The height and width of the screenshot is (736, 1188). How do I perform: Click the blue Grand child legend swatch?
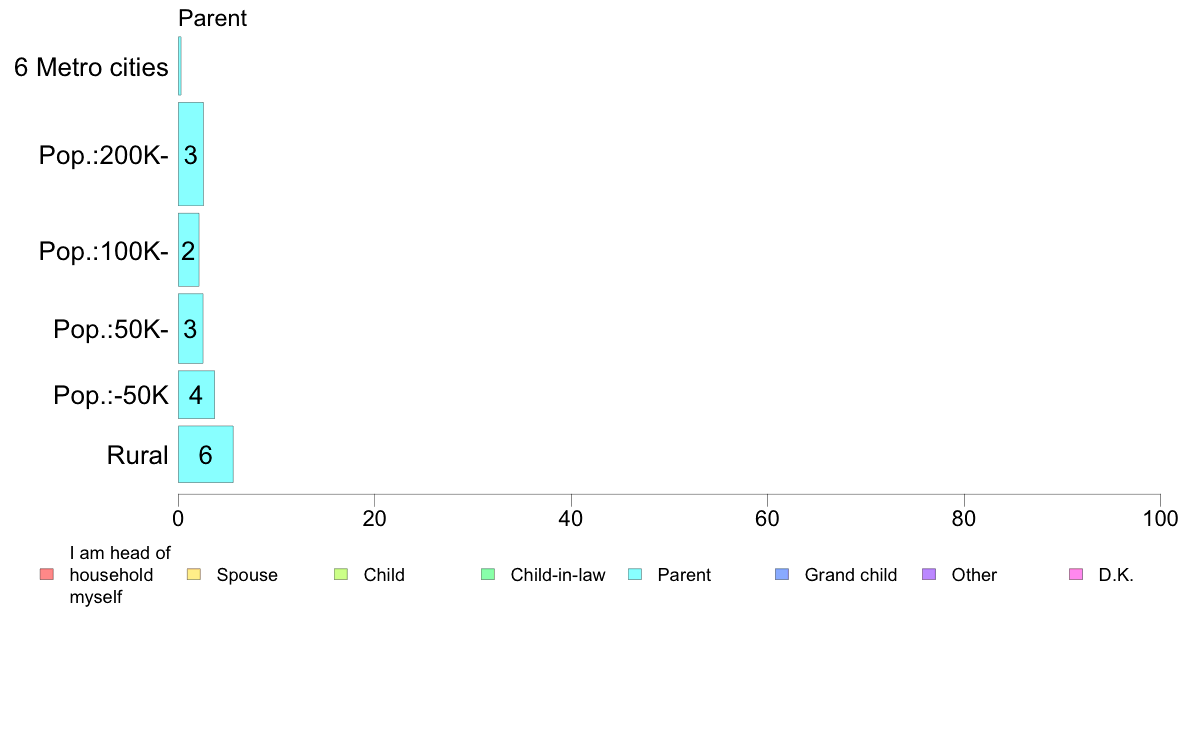782,575
